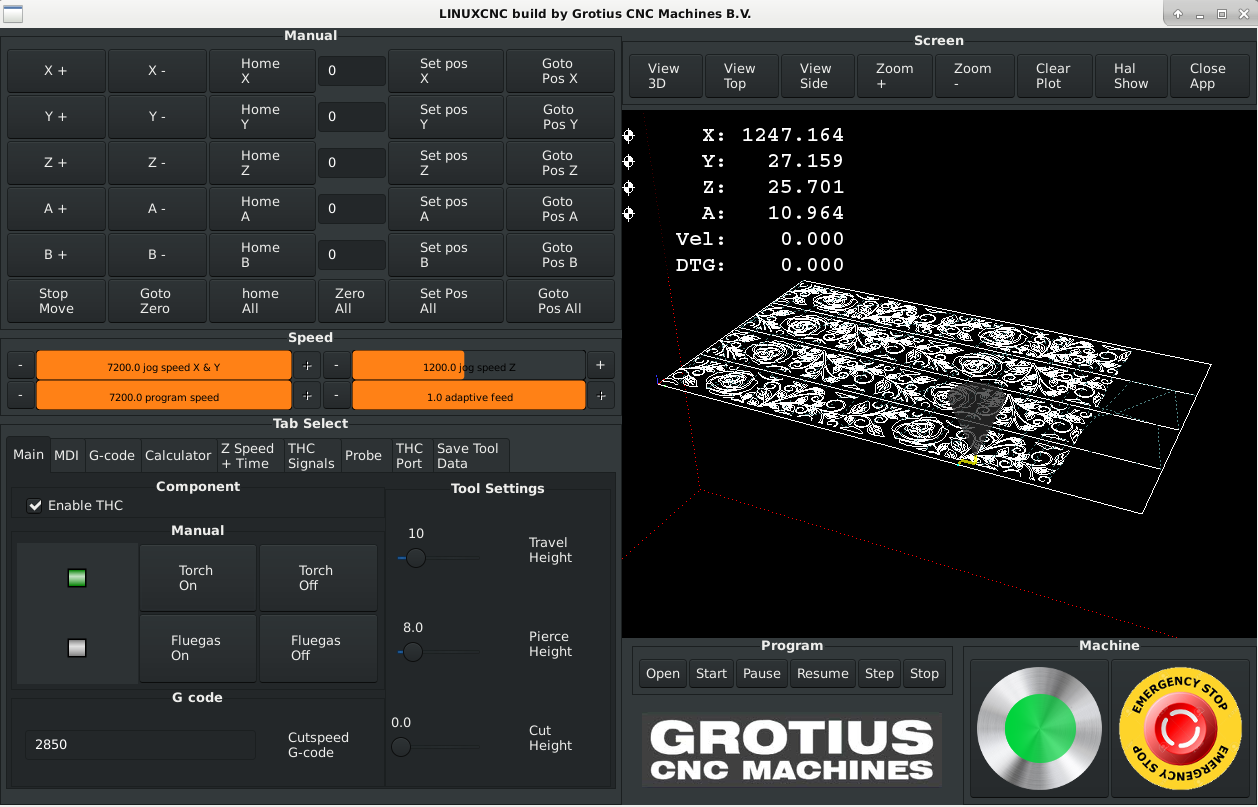This screenshot has width=1258, height=807.
Task: Open the Calculator tab
Action: point(178,455)
